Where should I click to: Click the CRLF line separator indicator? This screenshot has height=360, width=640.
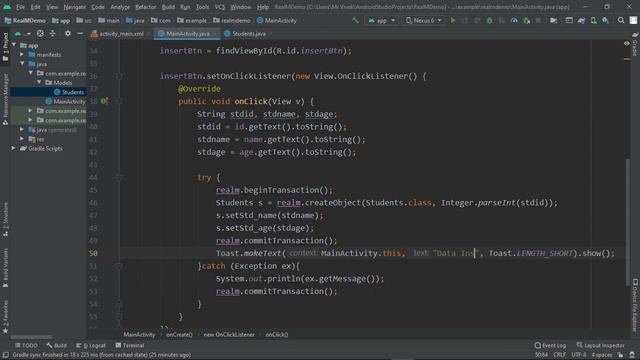560,355
